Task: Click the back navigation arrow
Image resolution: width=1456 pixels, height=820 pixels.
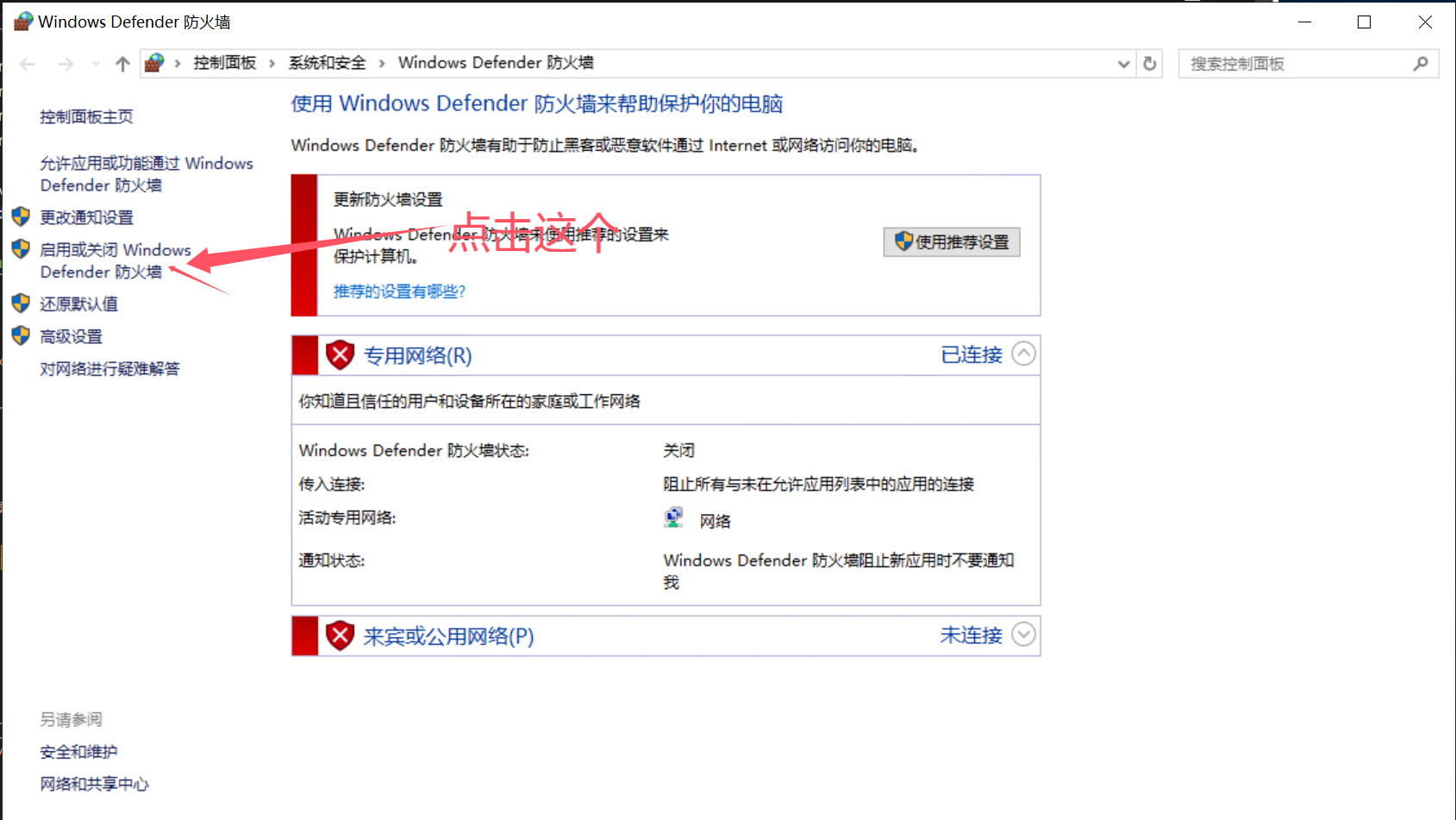Action: coord(28,64)
